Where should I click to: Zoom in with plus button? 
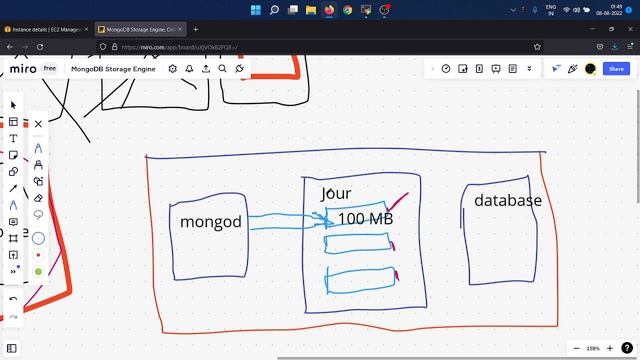point(610,348)
